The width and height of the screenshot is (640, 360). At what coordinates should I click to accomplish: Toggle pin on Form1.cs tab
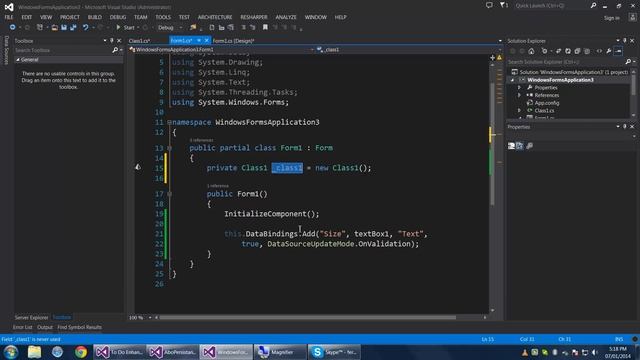pos(199,40)
